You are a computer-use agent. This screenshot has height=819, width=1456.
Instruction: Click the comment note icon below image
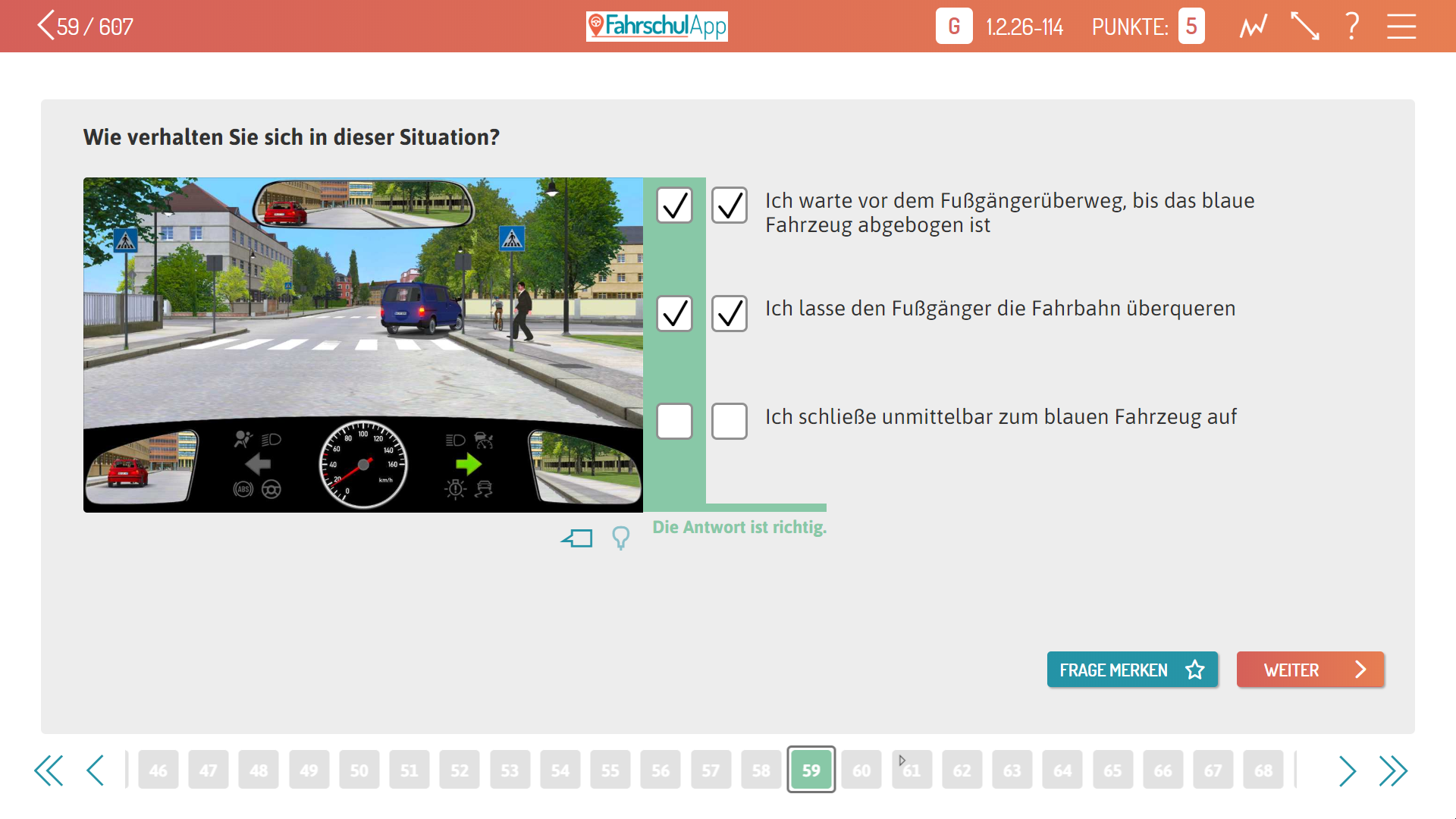click(x=577, y=538)
